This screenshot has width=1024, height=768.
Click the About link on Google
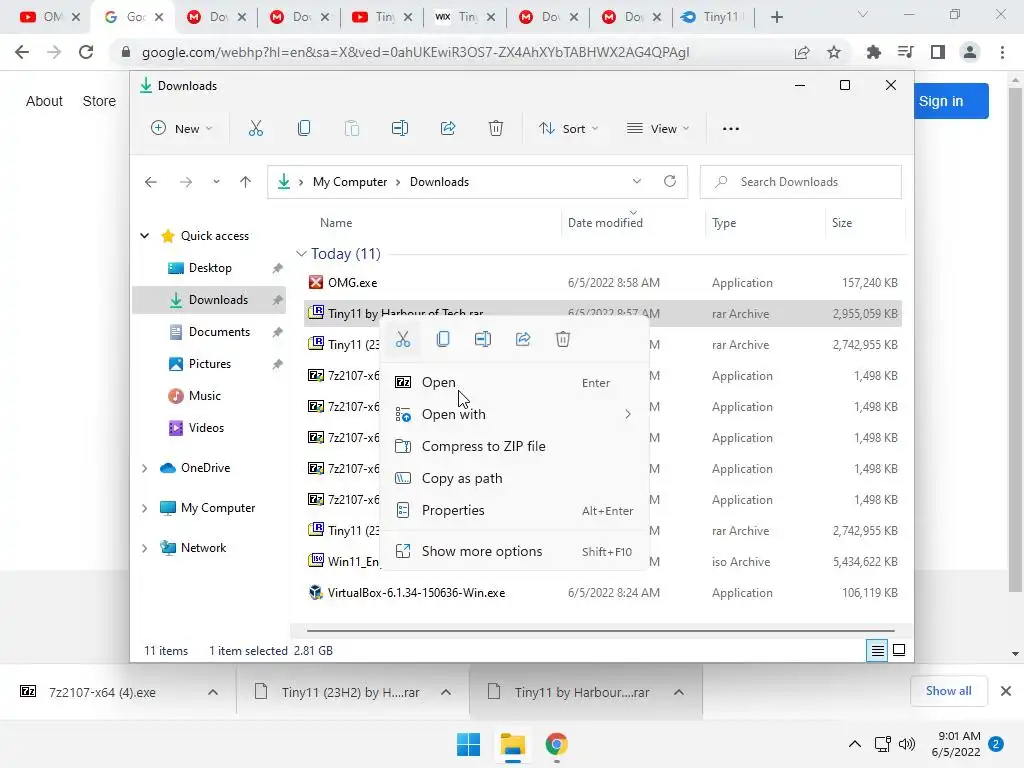click(x=44, y=101)
